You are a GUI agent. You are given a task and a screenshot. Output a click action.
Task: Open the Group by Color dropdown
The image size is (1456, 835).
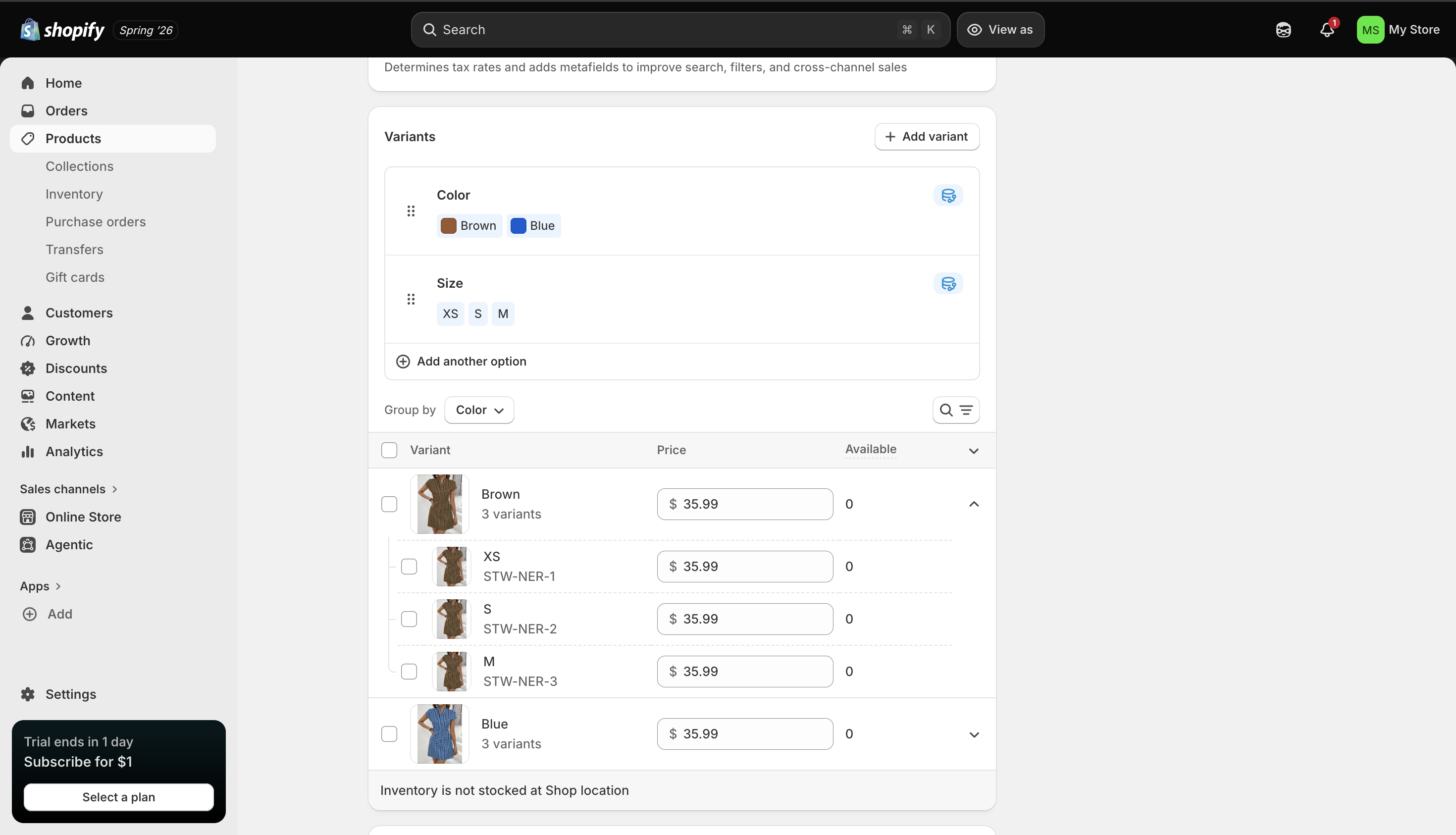[479, 411]
